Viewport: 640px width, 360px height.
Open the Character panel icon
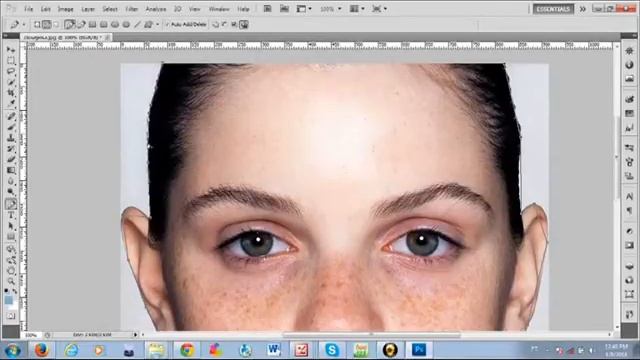click(629, 197)
